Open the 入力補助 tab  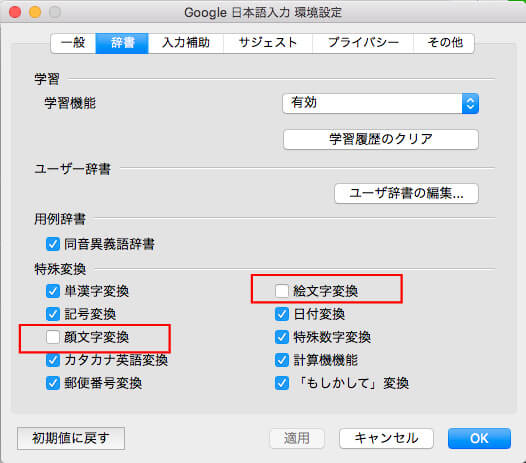point(186,43)
